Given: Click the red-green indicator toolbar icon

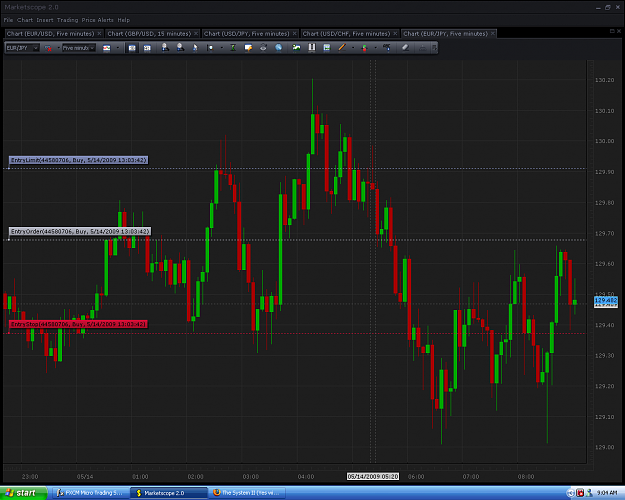Looking at the screenshot, I should click(364, 48).
